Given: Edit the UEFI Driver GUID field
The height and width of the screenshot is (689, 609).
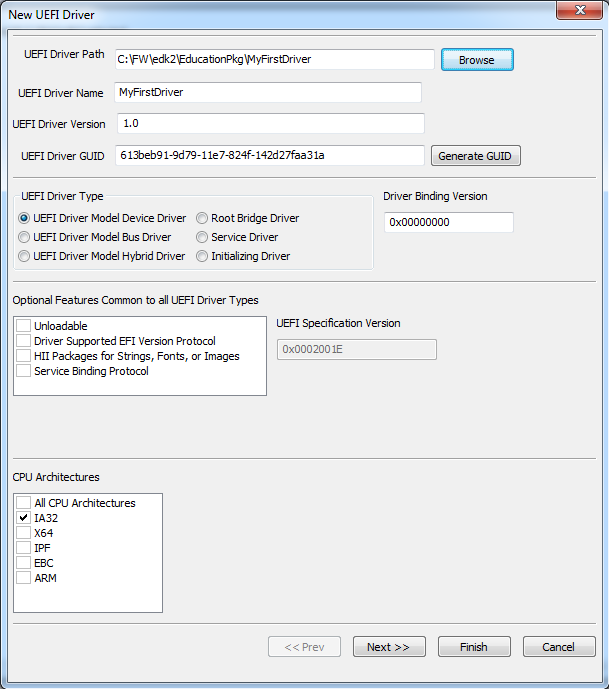Looking at the screenshot, I should pyautogui.click(x=270, y=155).
